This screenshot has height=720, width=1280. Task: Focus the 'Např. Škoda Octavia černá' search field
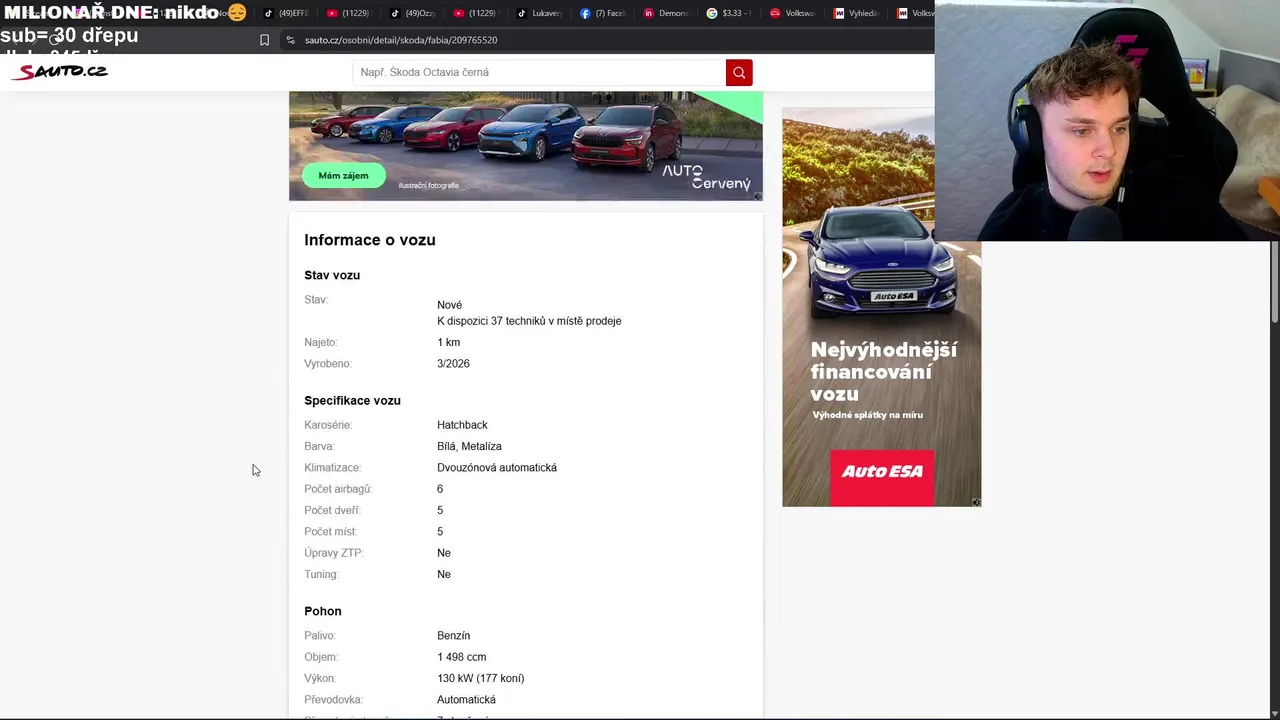(539, 72)
